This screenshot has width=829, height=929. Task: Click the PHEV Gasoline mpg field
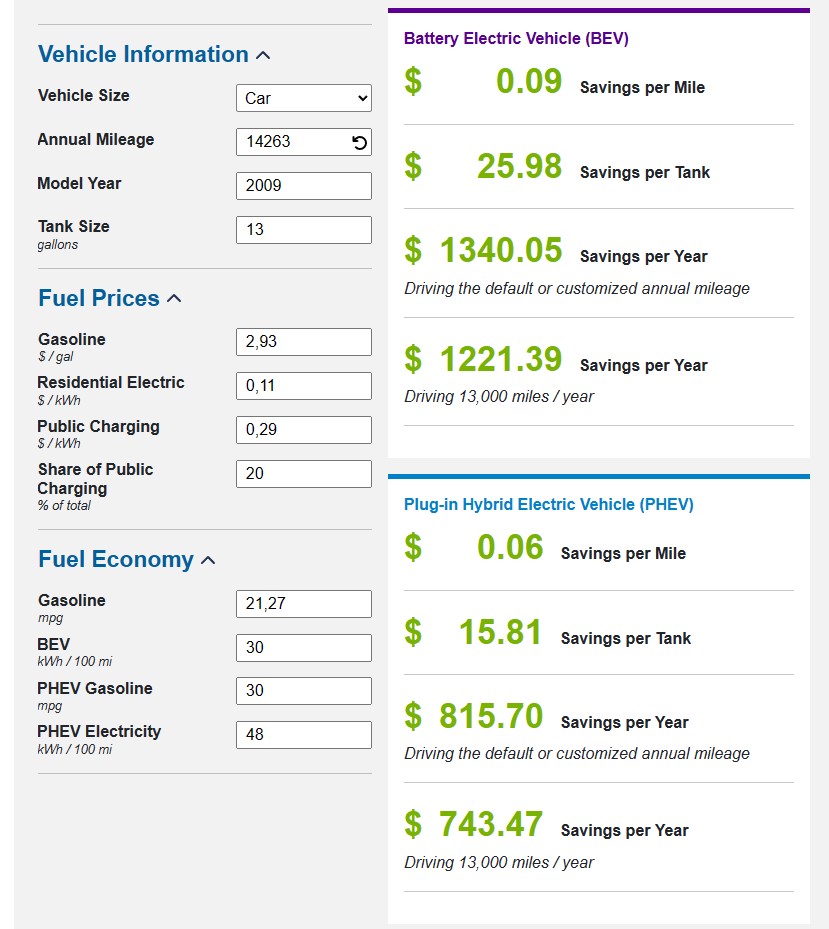(304, 691)
